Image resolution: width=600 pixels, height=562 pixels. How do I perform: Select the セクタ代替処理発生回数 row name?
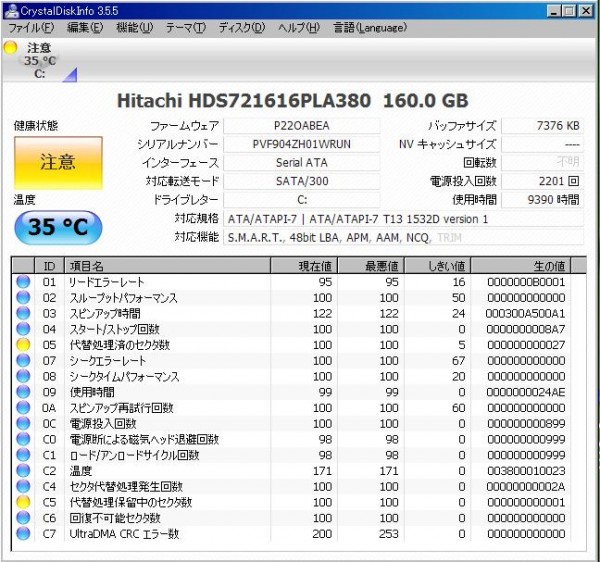tap(126, 486)
